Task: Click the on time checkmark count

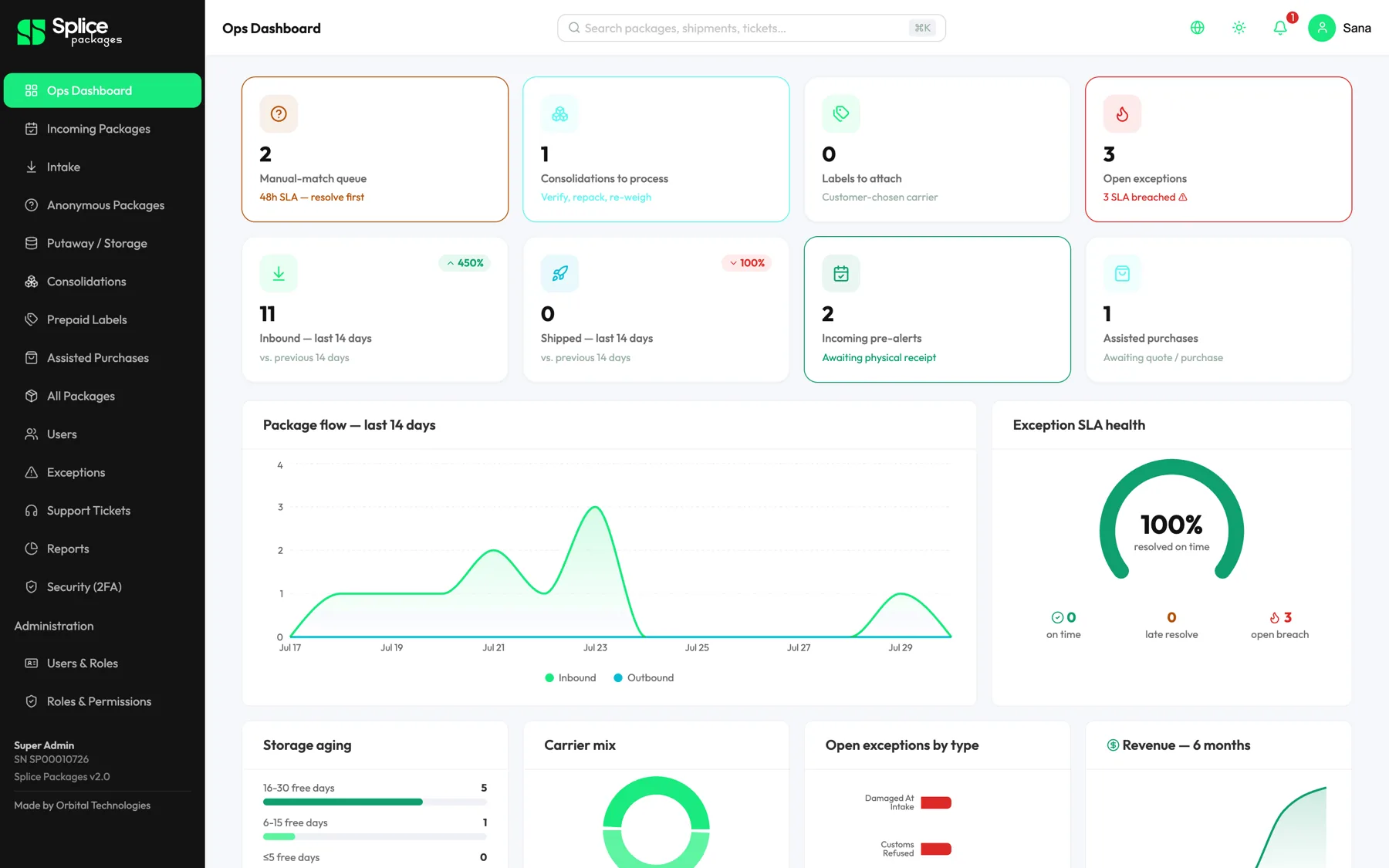Action: (x=1063, y=618)
